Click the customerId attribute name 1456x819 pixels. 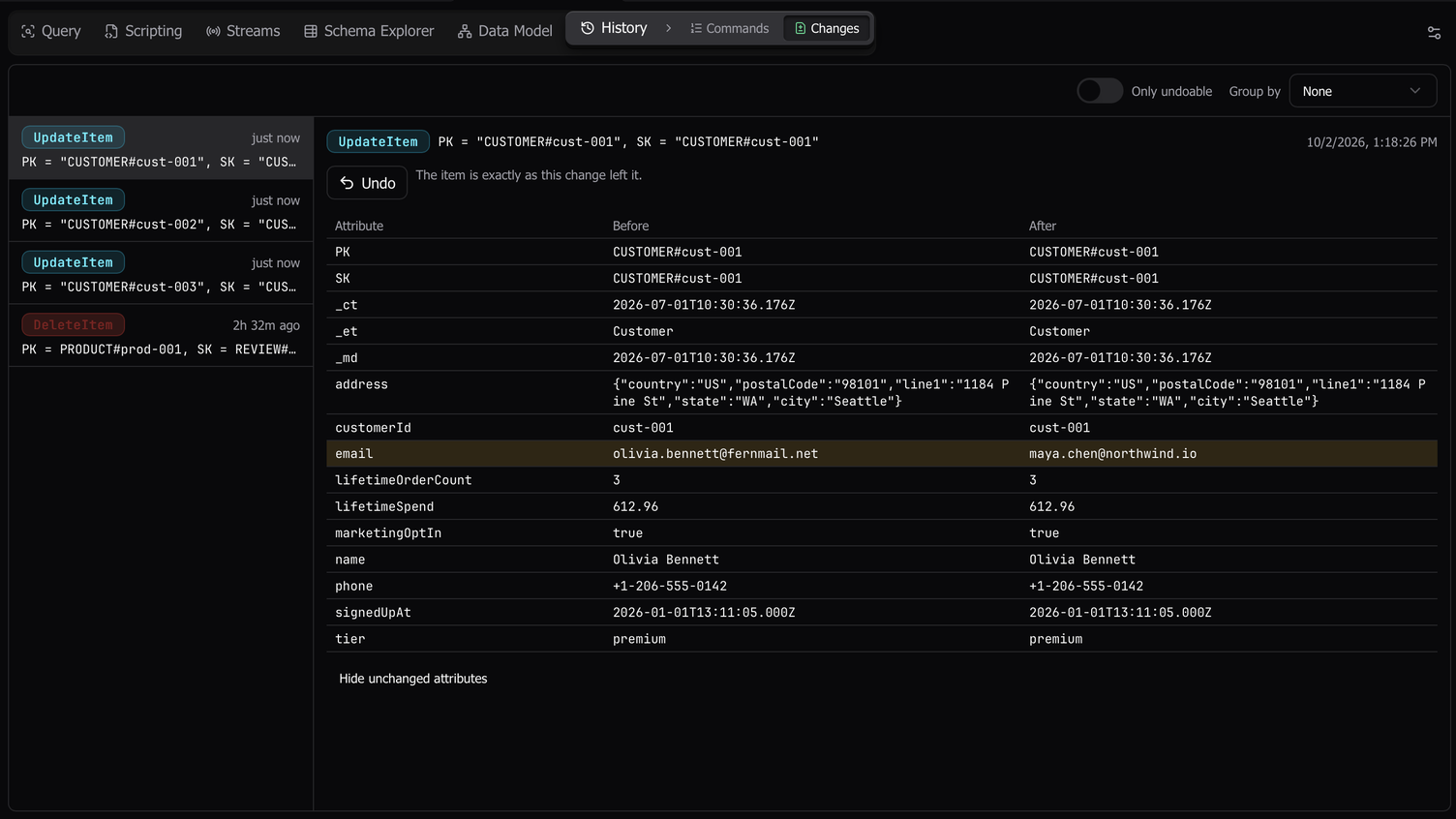pos(373,428)
